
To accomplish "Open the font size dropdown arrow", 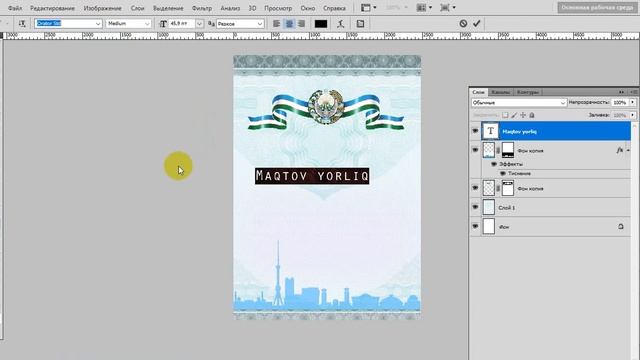I will [199, 24].
